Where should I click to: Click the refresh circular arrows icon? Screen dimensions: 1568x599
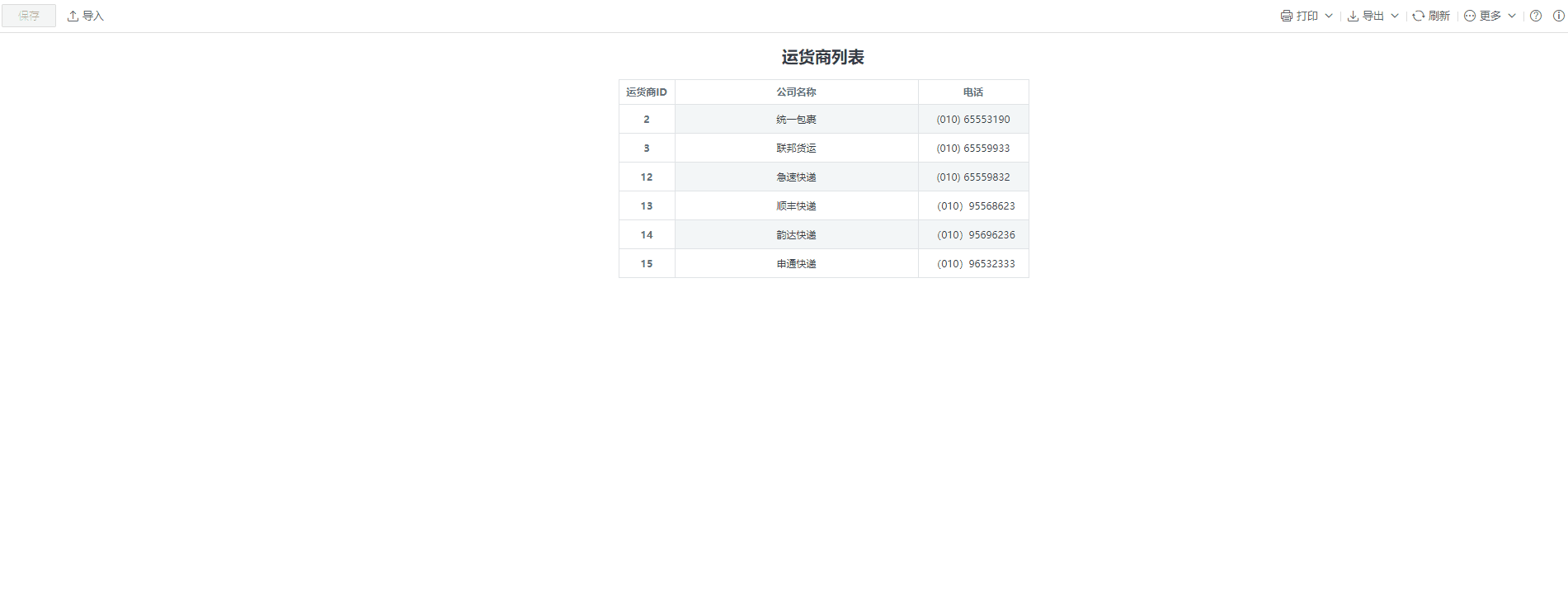click(1418, 16)
